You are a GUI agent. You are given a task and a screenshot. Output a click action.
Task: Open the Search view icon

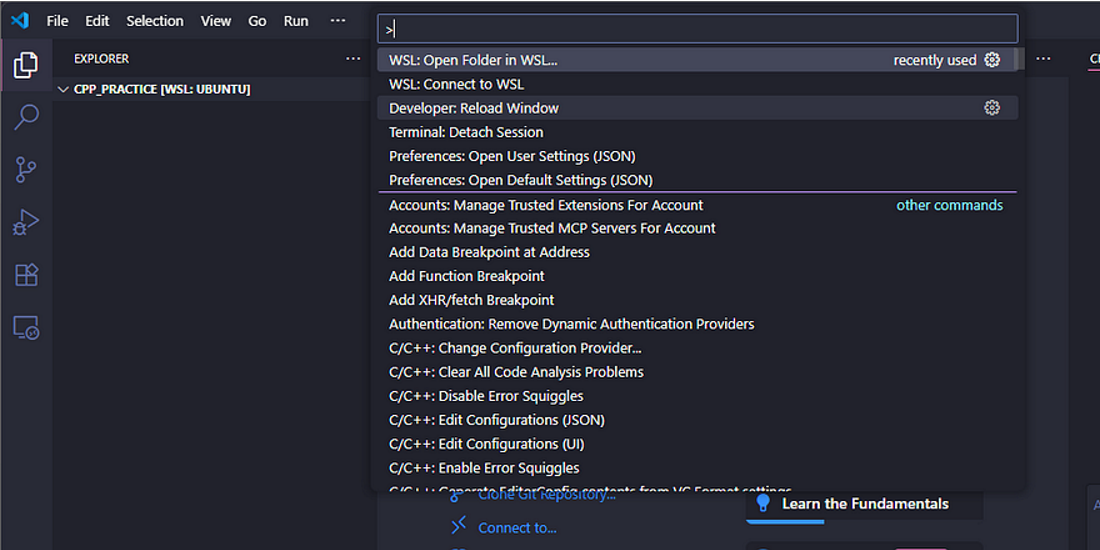(26, 117)
